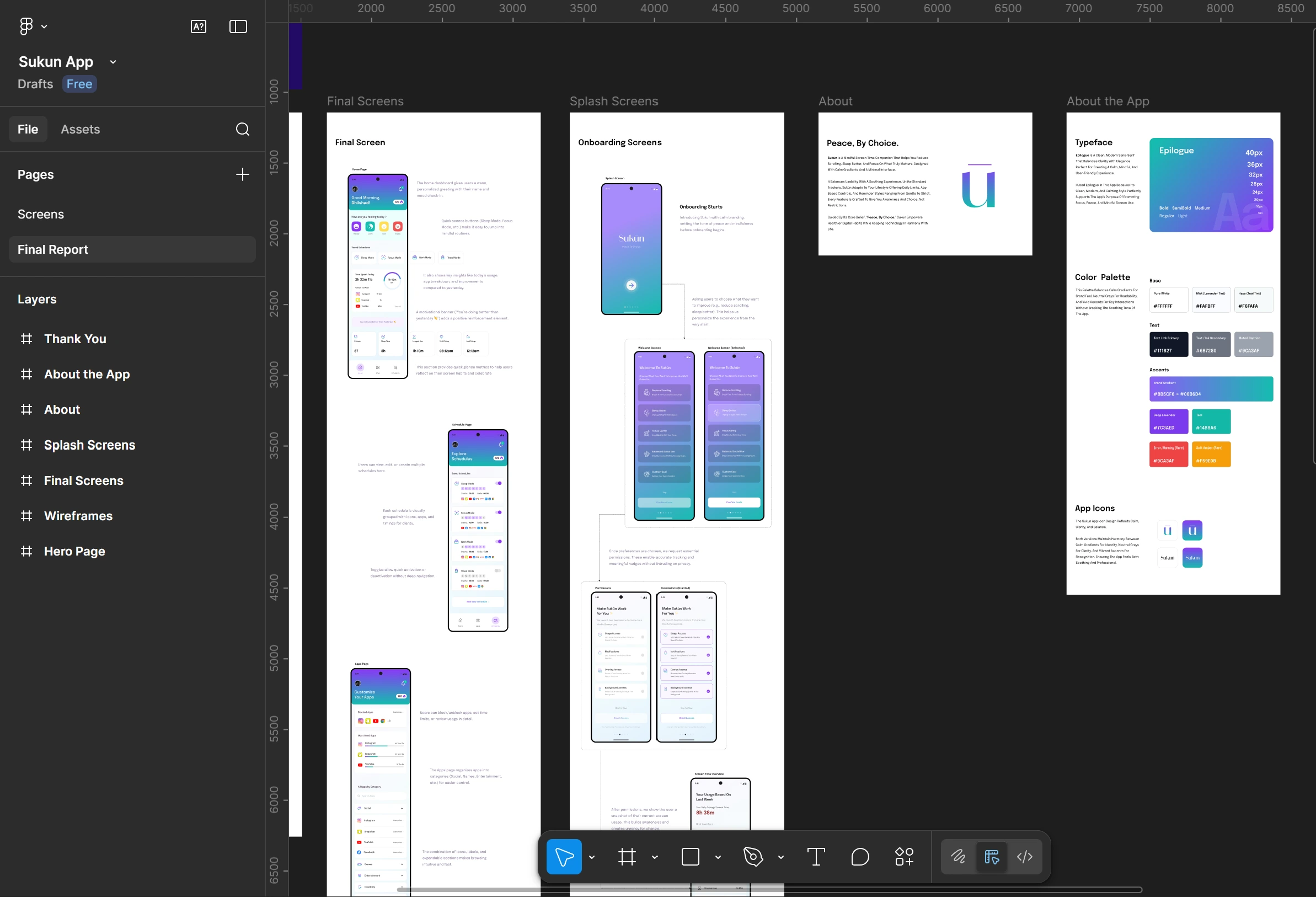This screenshot has height=897, width=1316.
Task: Select the Comment tool
Action: click(x=859, y=857)
